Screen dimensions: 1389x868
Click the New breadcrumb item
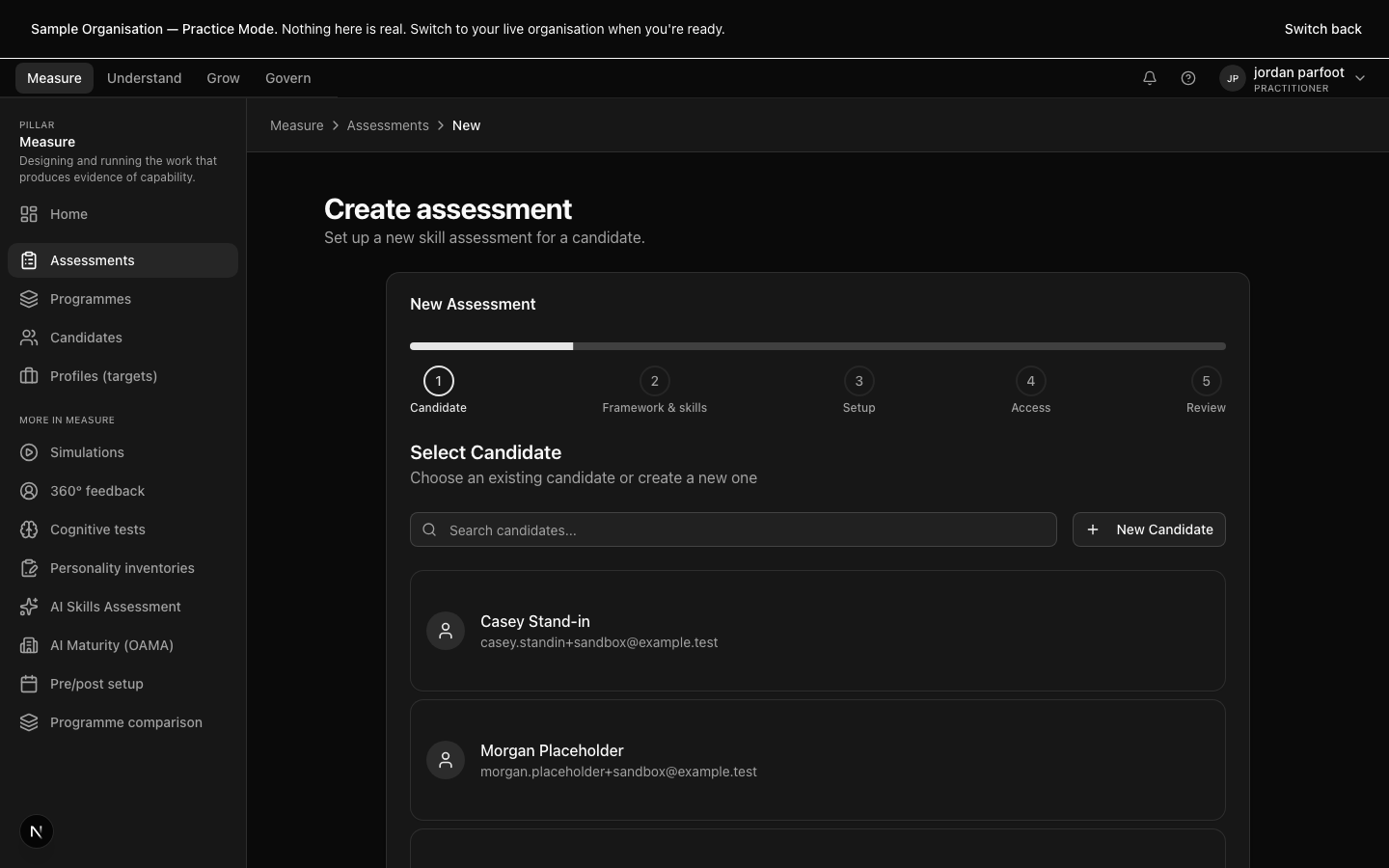coord(466,125)
